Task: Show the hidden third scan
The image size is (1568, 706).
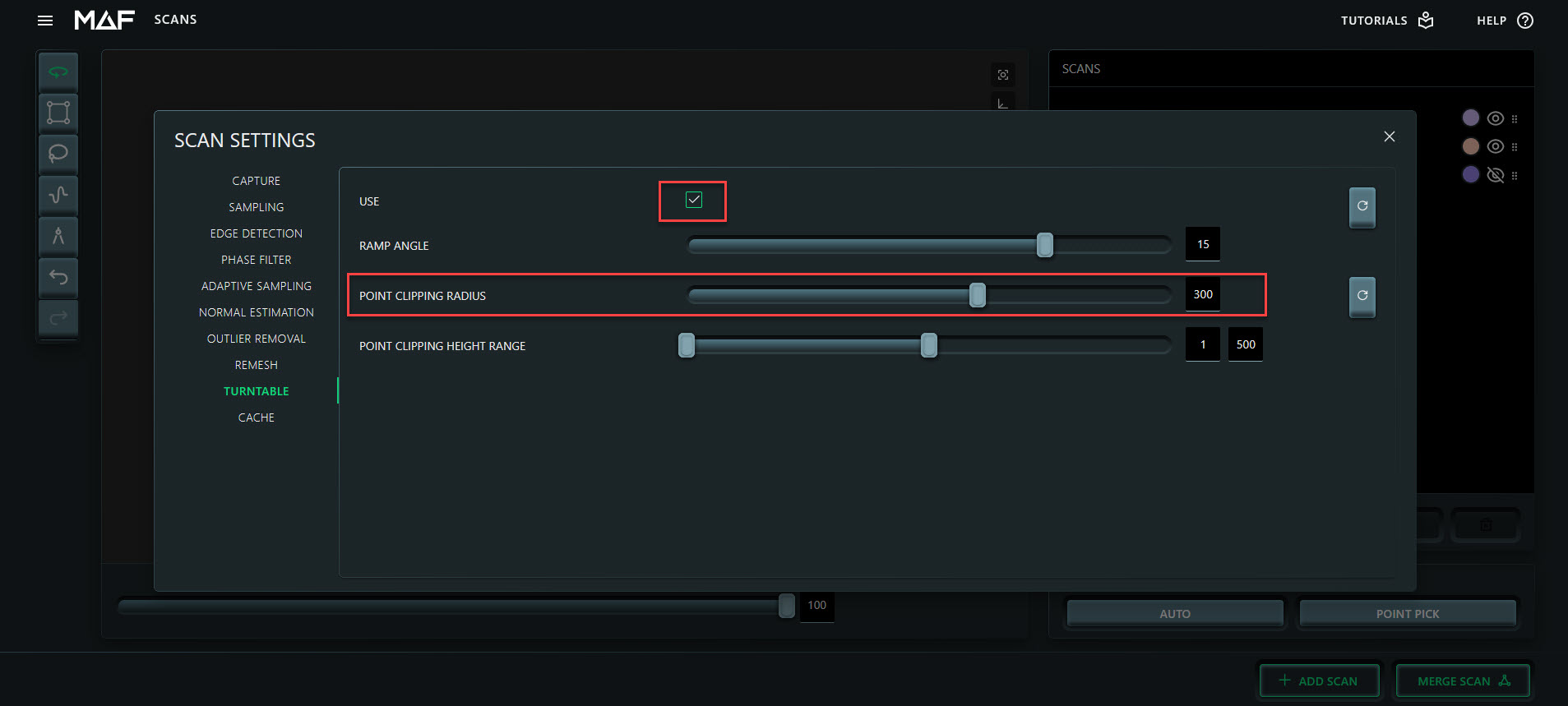Action: 1495,175
